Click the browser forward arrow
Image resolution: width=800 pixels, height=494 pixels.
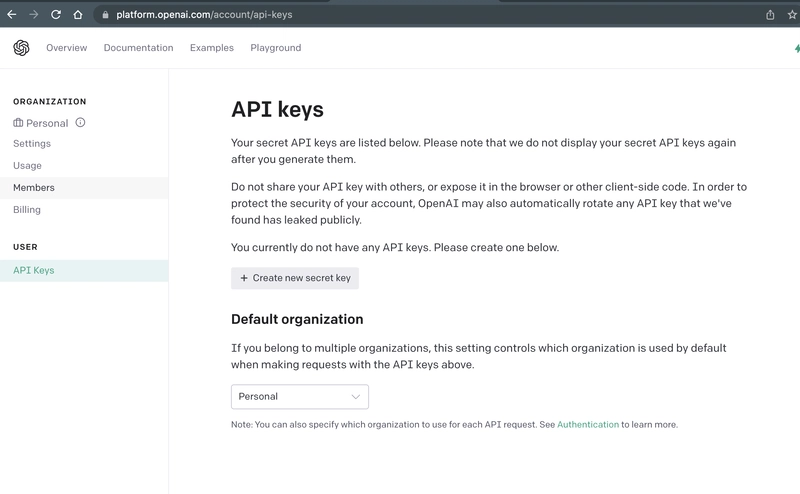(x=34, y=15)
